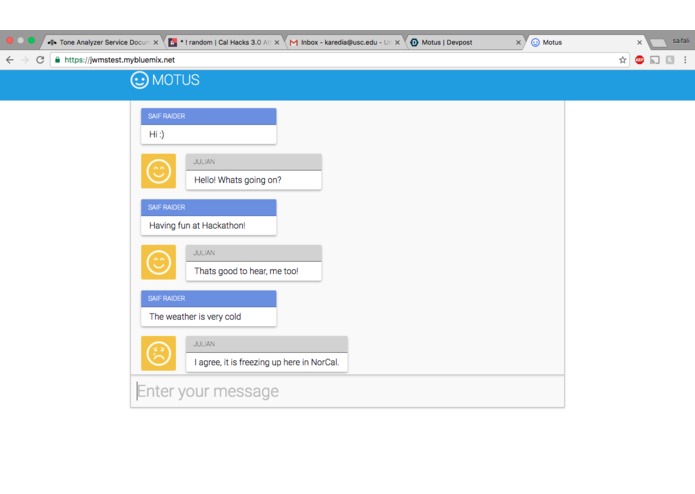The width and height of the screenshot is (695, 494).
Task: Click the address bar URL
Action: coord(120,60)
